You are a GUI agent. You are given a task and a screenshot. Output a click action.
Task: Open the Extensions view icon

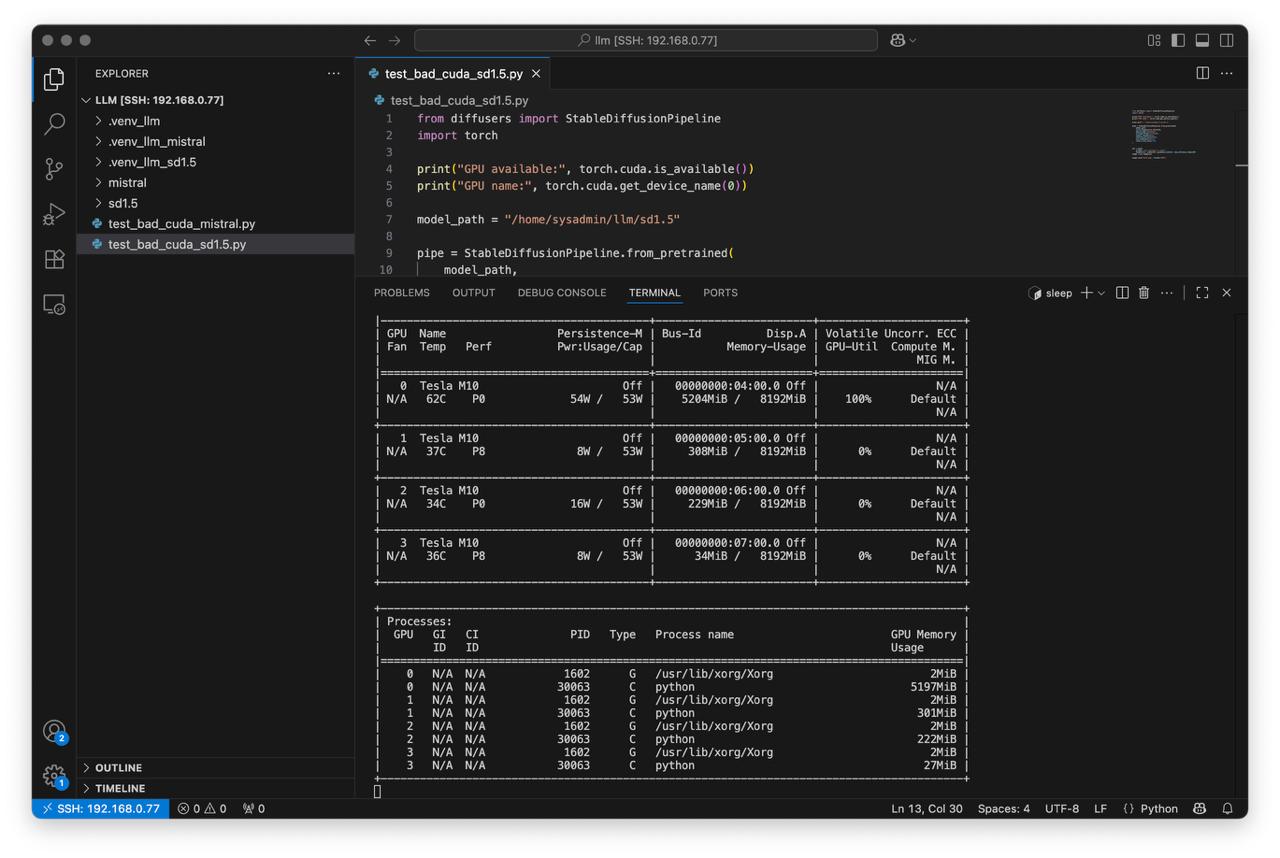(54, 259)
